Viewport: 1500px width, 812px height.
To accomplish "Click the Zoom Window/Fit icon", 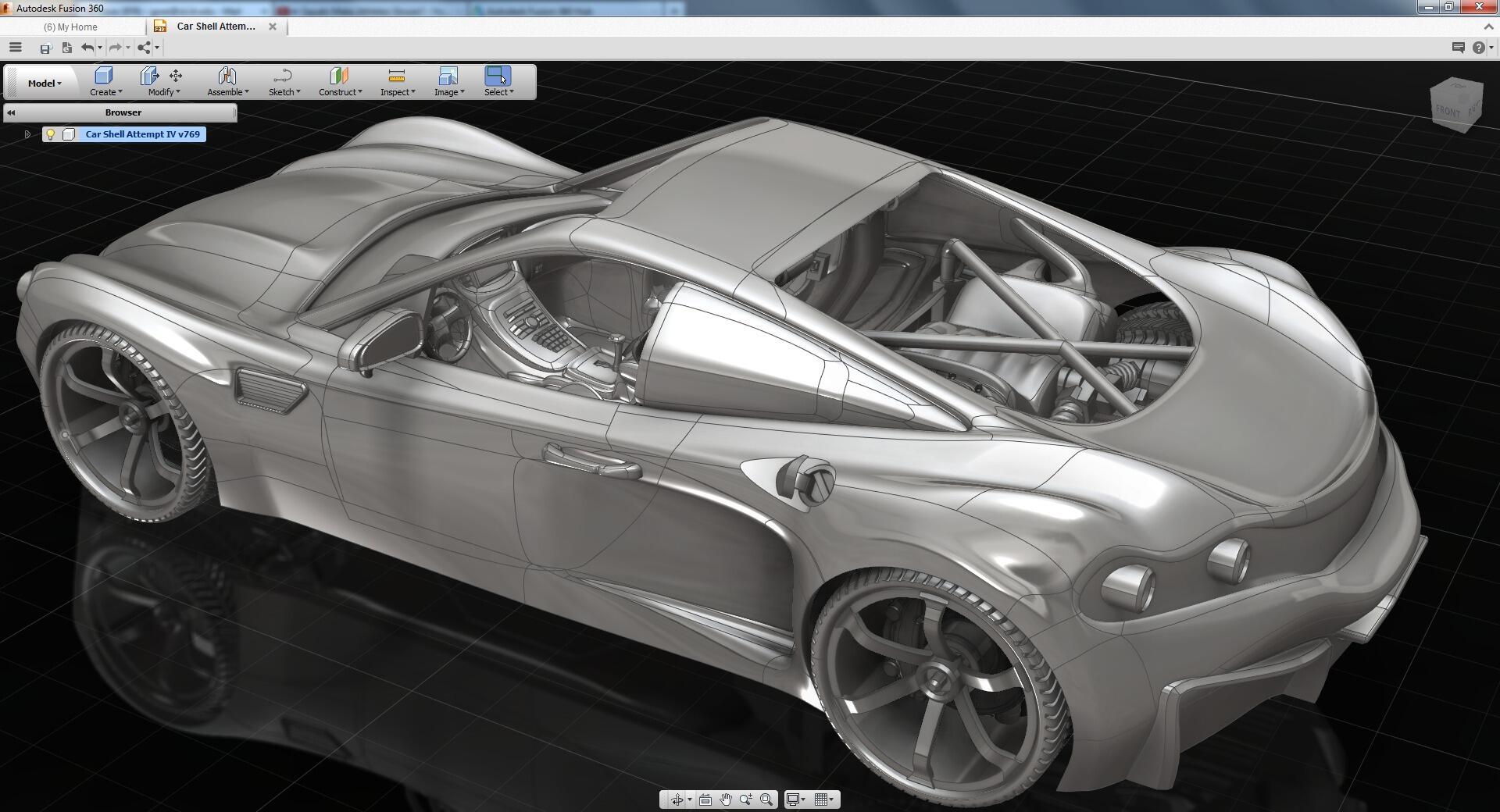I will (x=766, y=800).
